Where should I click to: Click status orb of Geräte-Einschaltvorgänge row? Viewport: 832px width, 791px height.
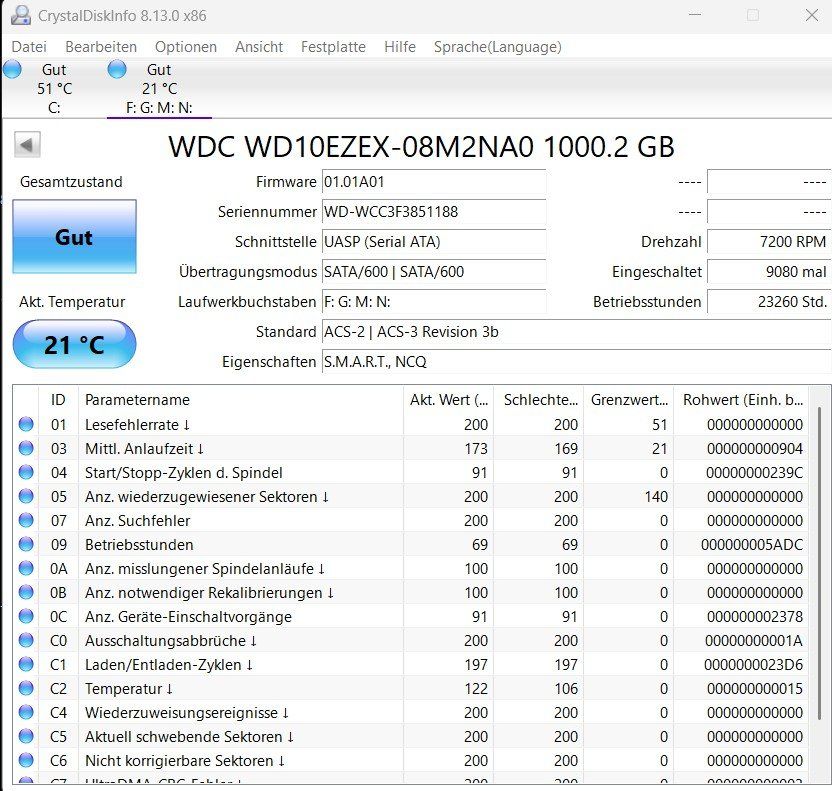(x=26, y=616)
